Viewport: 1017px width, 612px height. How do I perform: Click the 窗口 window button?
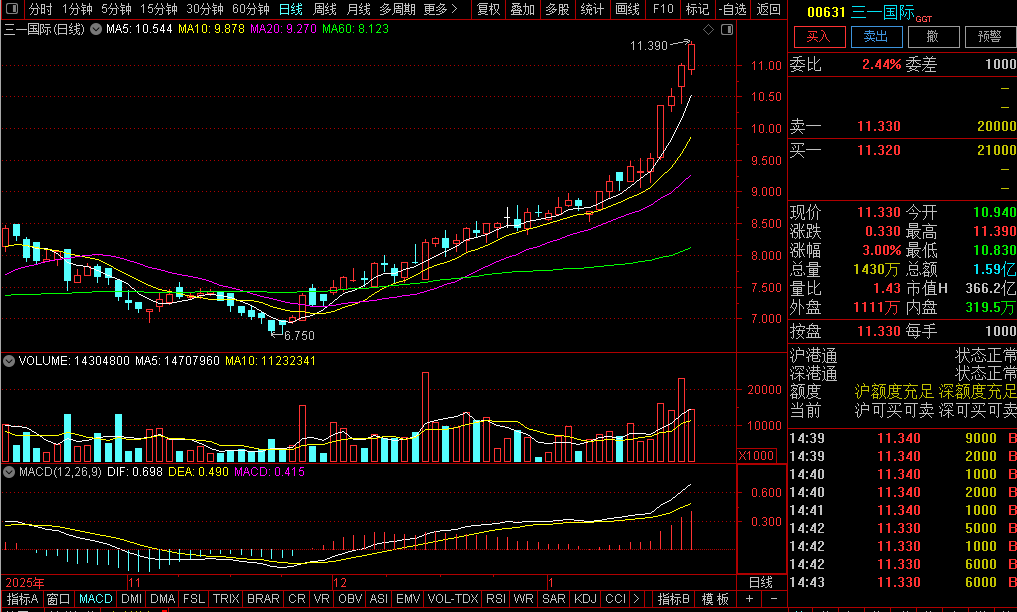(x=58, y=599)
